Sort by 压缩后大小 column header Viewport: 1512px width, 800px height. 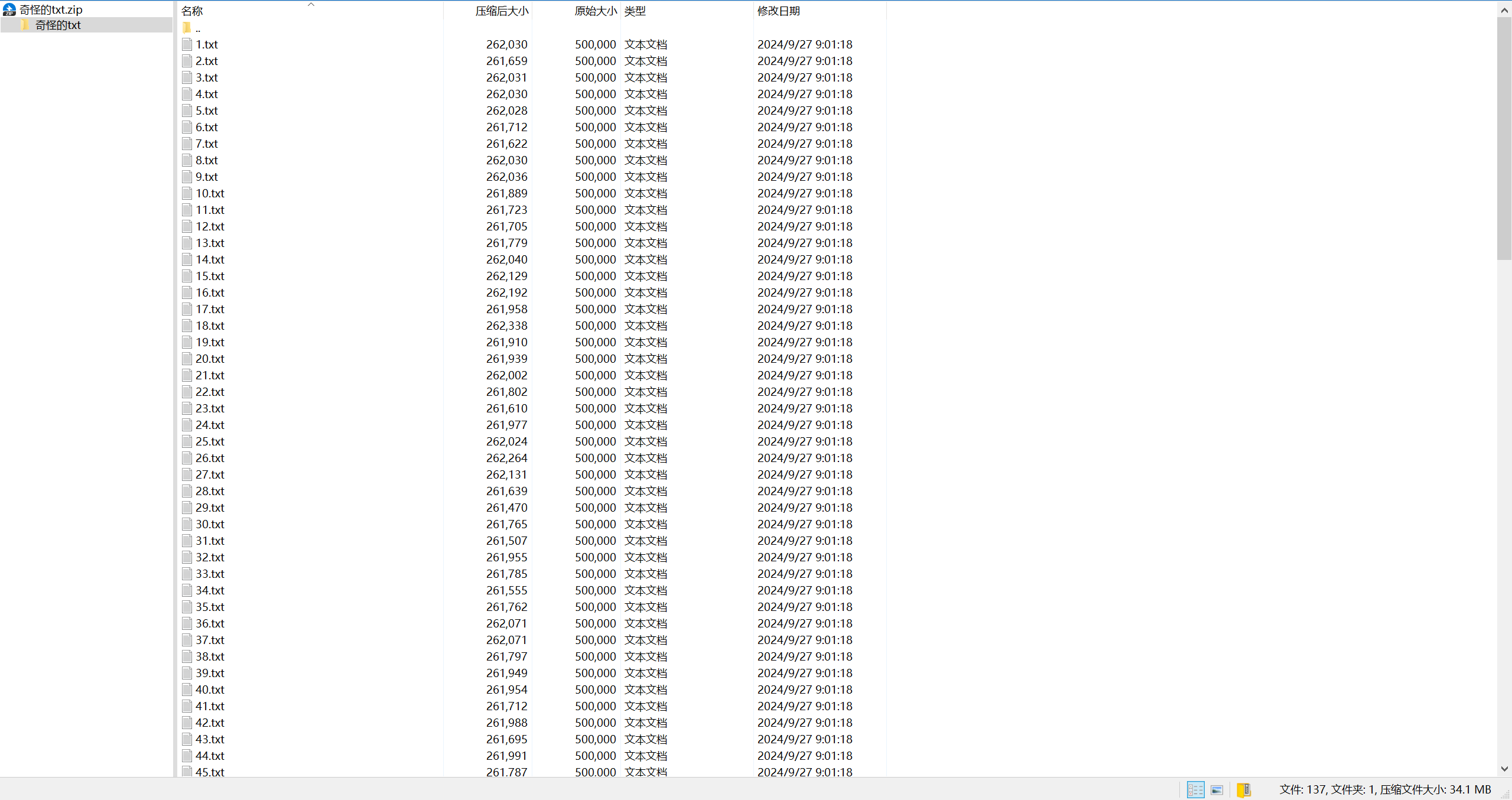coord(501,11)
